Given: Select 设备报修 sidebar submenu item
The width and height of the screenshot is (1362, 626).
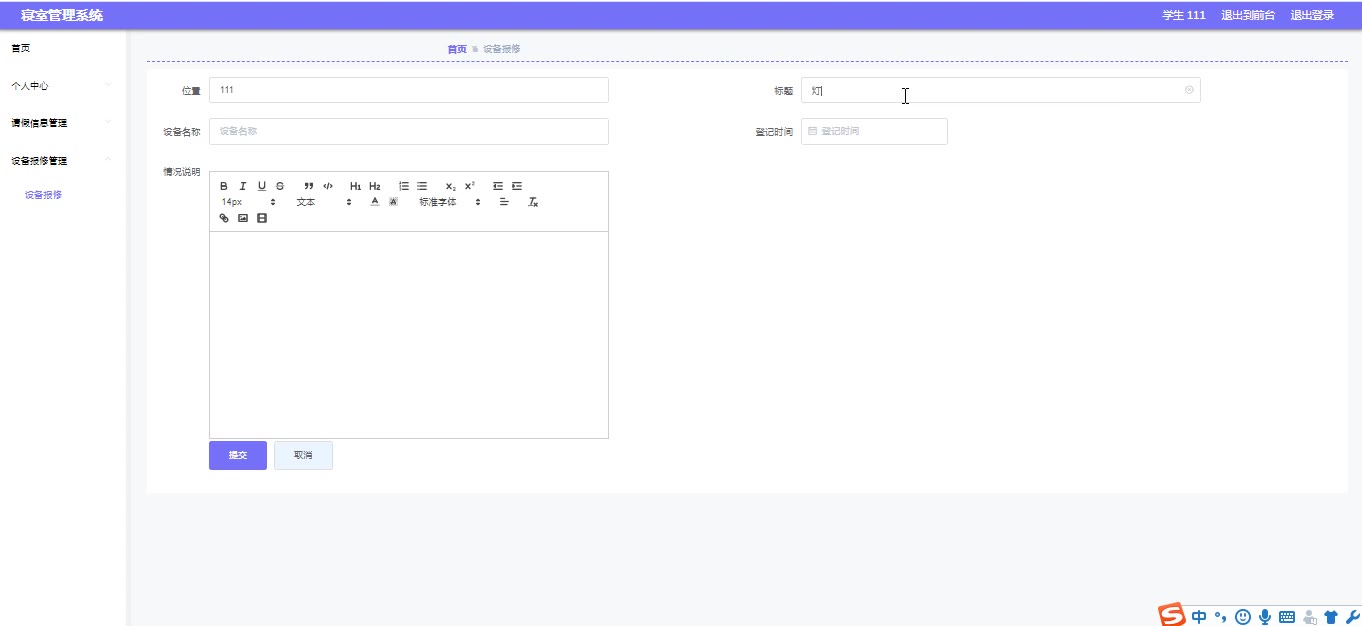Looking at the screenshot, I should [44, 195].
